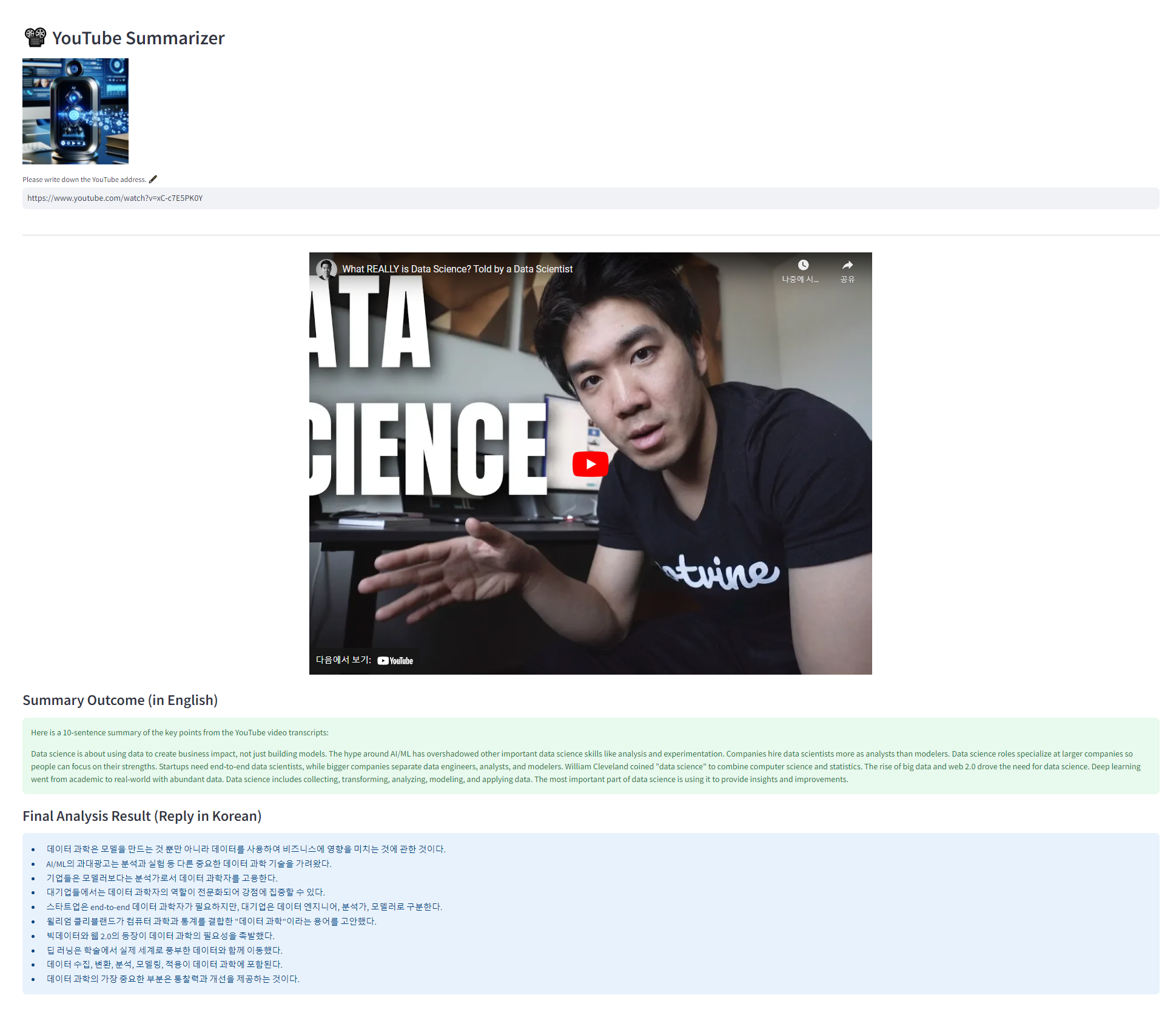Click the 'YouTube Summarizer' page title
Image resolution: width=1176 pixels, height=1015 pixels.
138,38
